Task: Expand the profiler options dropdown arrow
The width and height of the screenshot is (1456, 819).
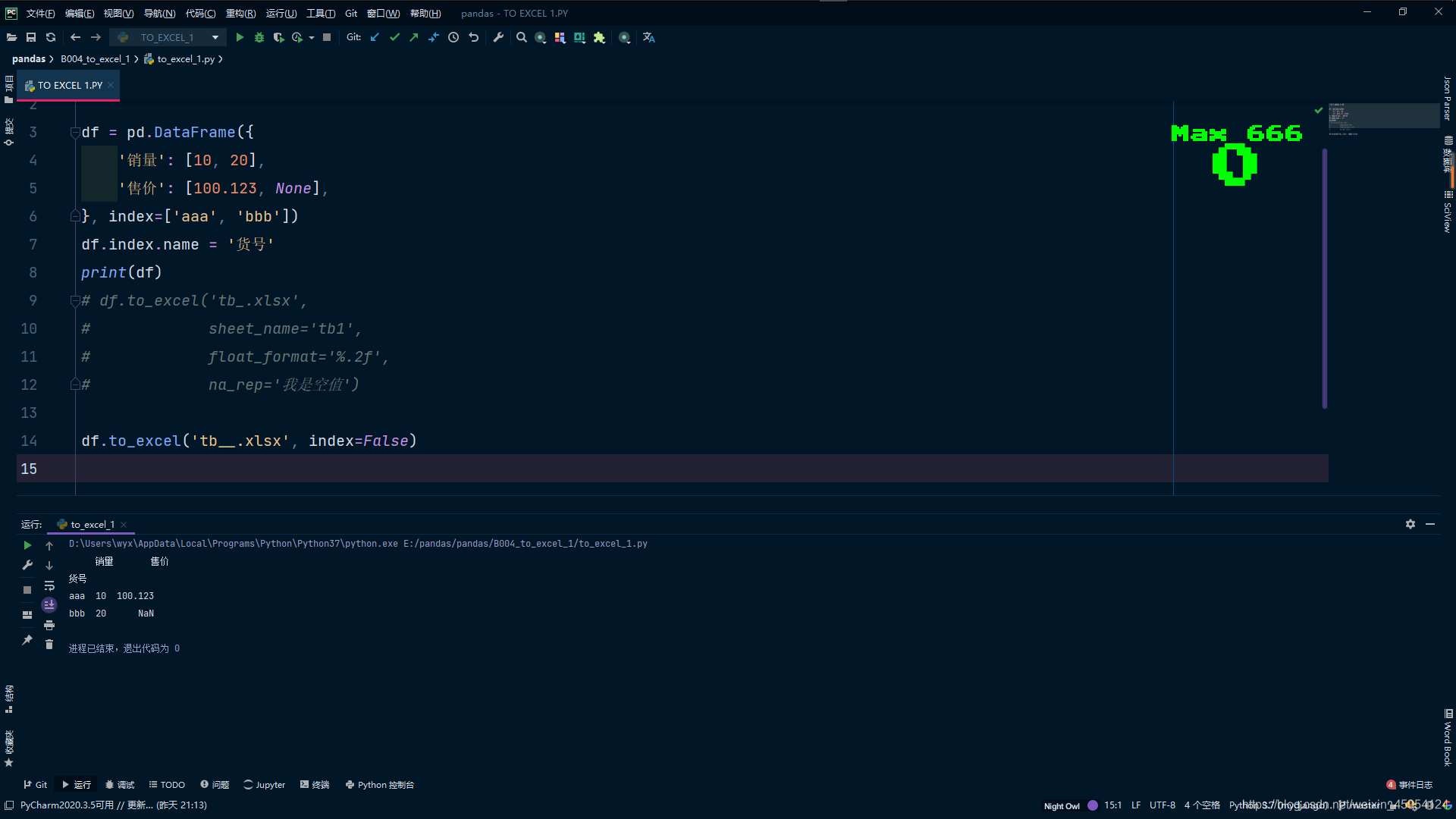Action: tap(312, 37)
